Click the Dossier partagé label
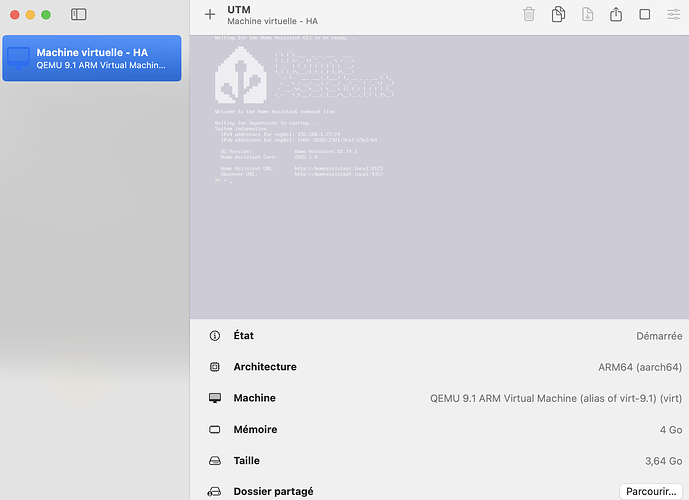This screenshot has width=689, height=500. pos(273,491)
